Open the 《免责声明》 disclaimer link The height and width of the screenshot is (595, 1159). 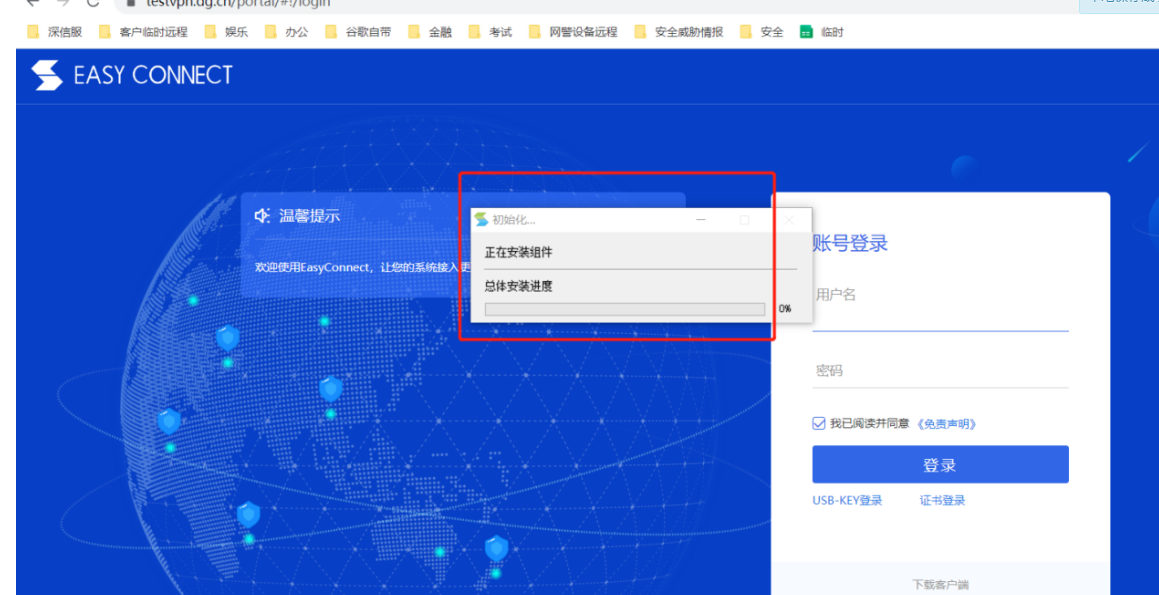946,424
